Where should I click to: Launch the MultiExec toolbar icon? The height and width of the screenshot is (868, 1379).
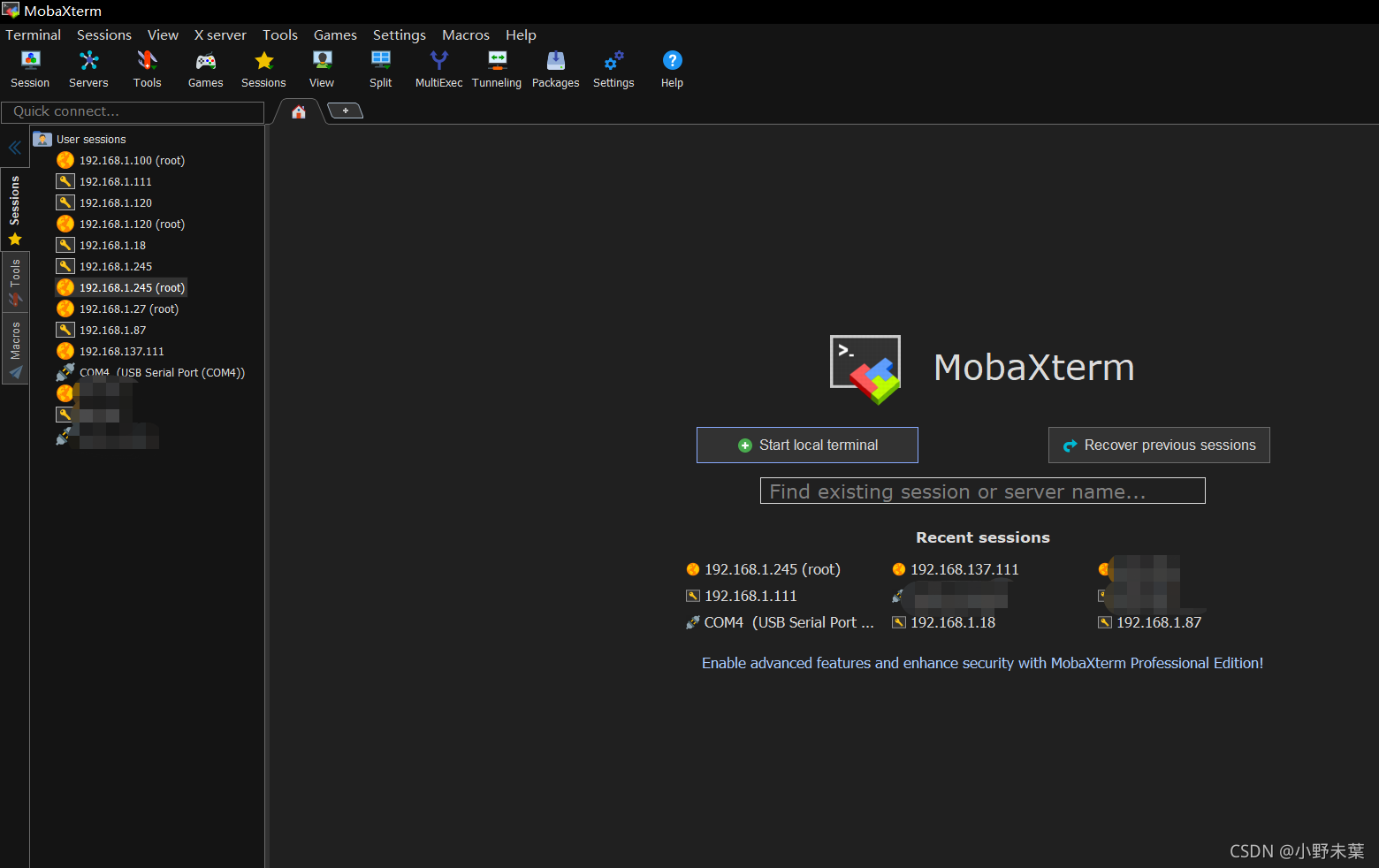point(438,69)
